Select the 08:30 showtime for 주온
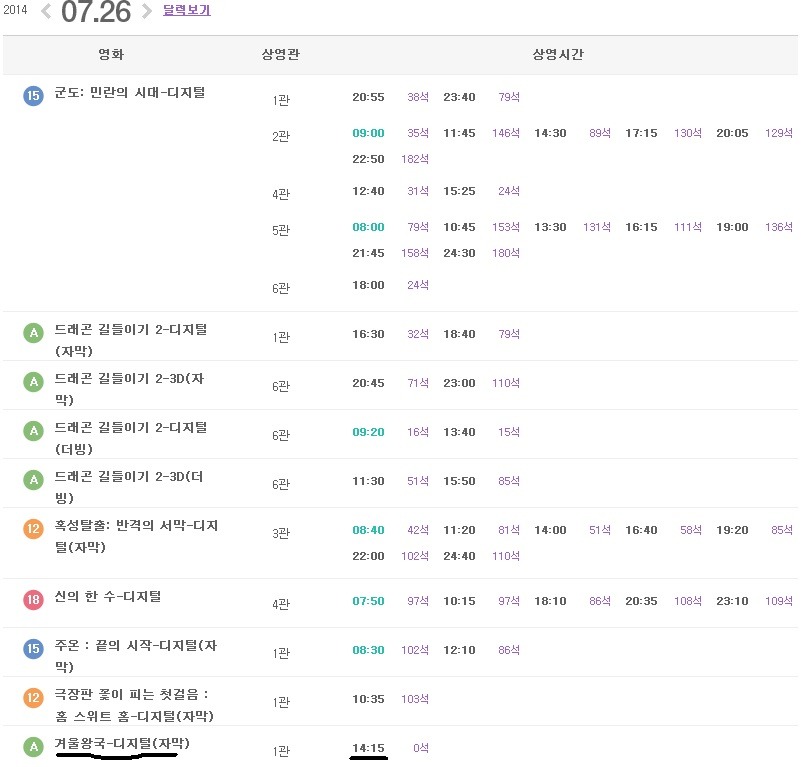 coord(369,649)
